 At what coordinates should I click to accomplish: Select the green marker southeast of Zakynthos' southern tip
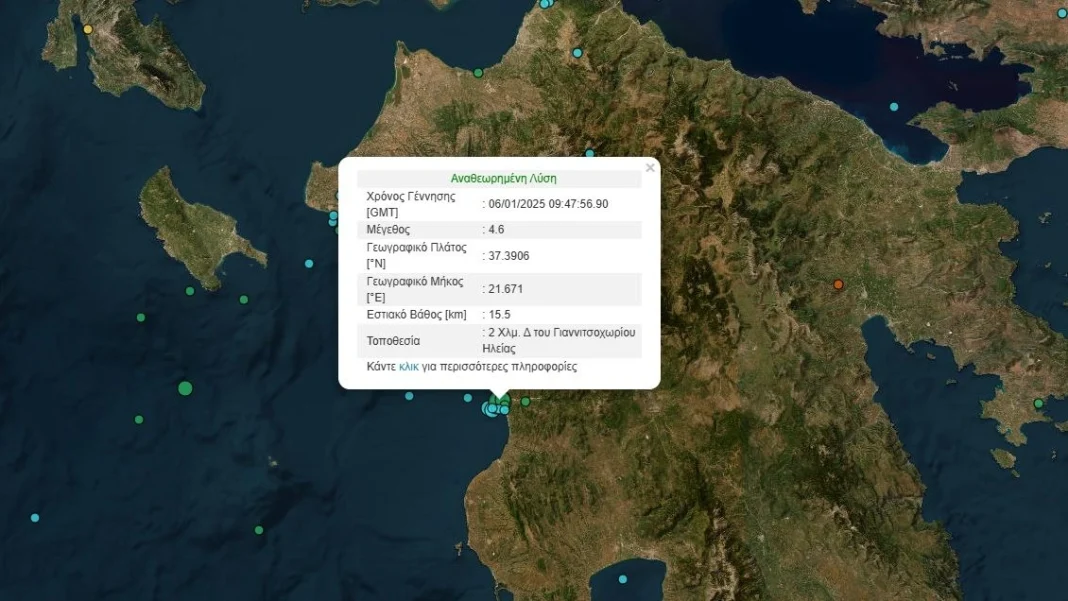point(244,299)
